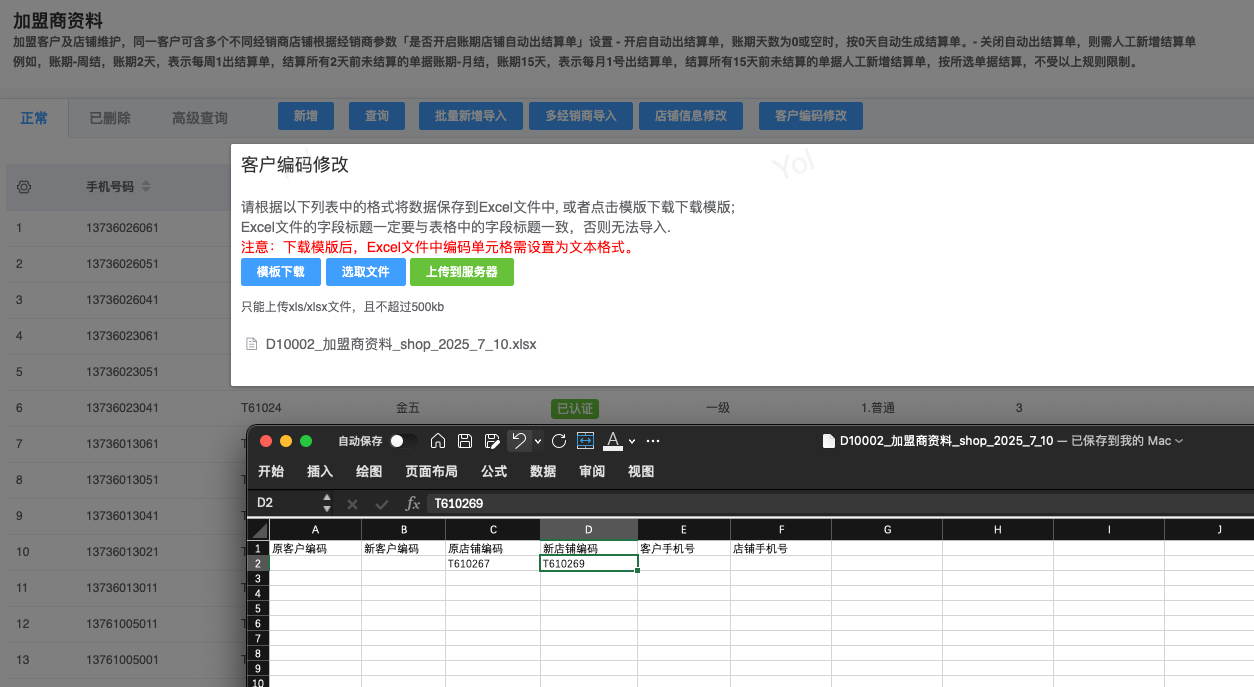This screenshot has height=687, width=1254.
Task: Open the Undo history dropdown arrow
Action: 538,441
